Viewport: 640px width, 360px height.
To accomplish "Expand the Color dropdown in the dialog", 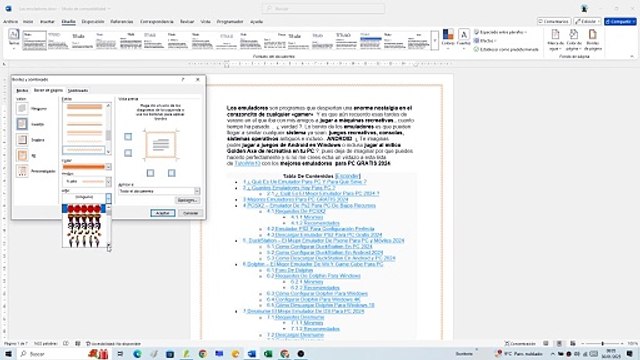I will coord(108,167).
